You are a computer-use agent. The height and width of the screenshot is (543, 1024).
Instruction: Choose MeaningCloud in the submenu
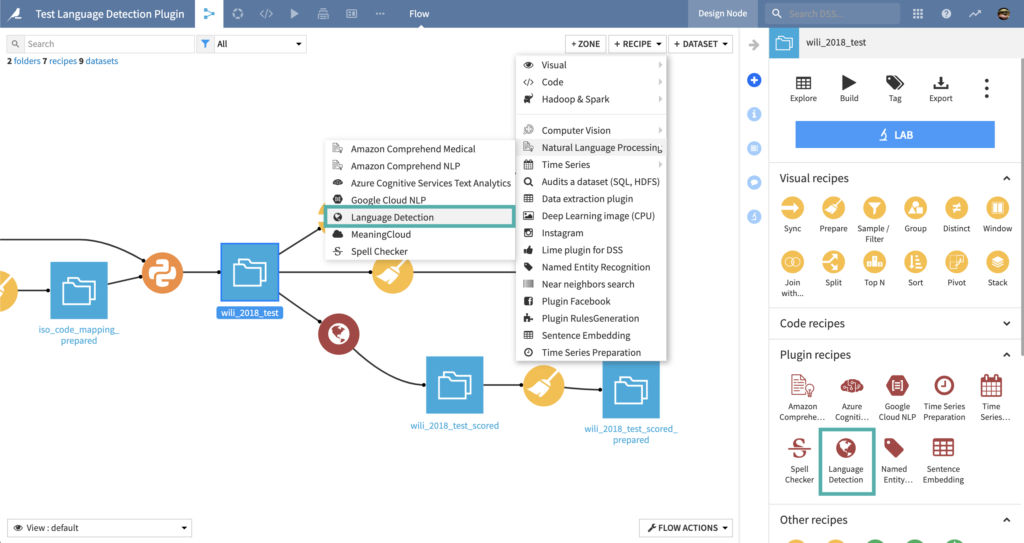[x=420, y=234]
